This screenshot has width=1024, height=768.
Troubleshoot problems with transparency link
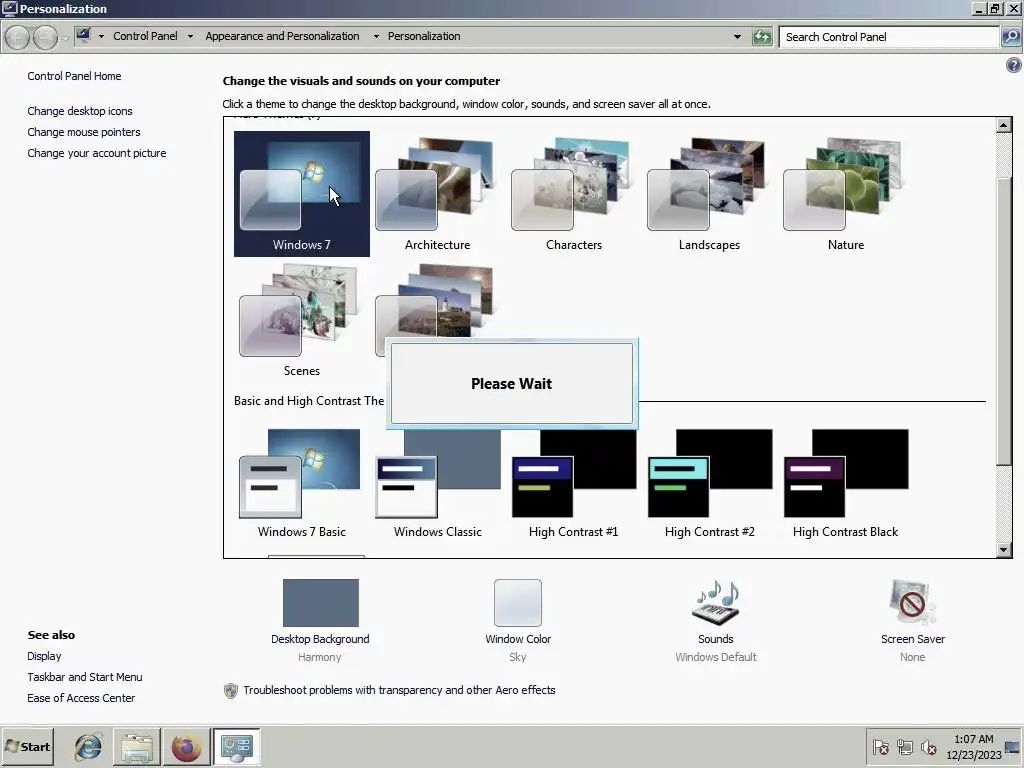coord(399,690)
